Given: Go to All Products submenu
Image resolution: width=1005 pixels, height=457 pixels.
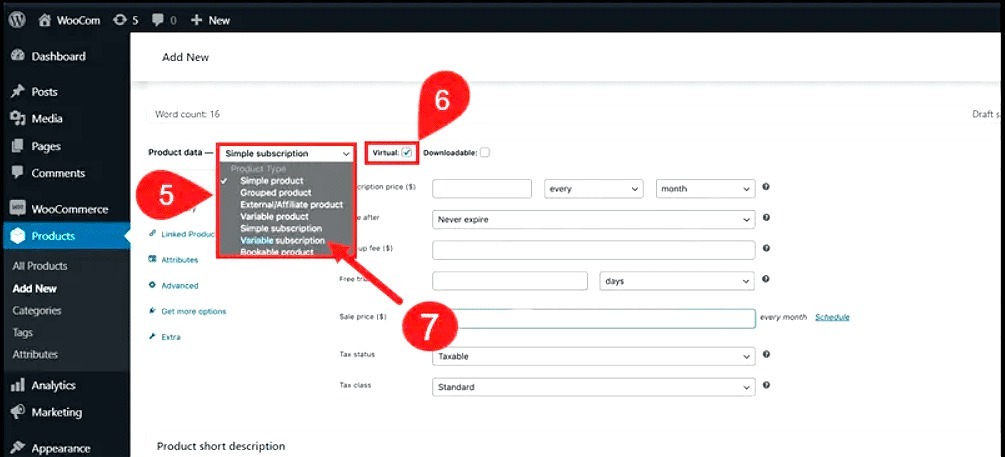Looking at the screenshot, I should click(x=40, y=266).
